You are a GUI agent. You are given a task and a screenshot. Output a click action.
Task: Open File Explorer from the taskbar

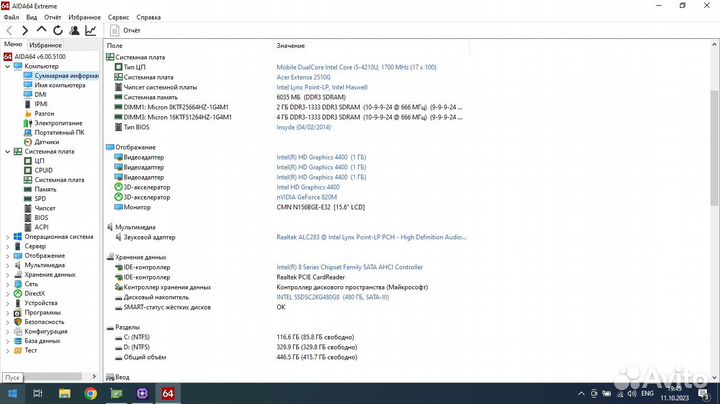[x=65, y=393]
